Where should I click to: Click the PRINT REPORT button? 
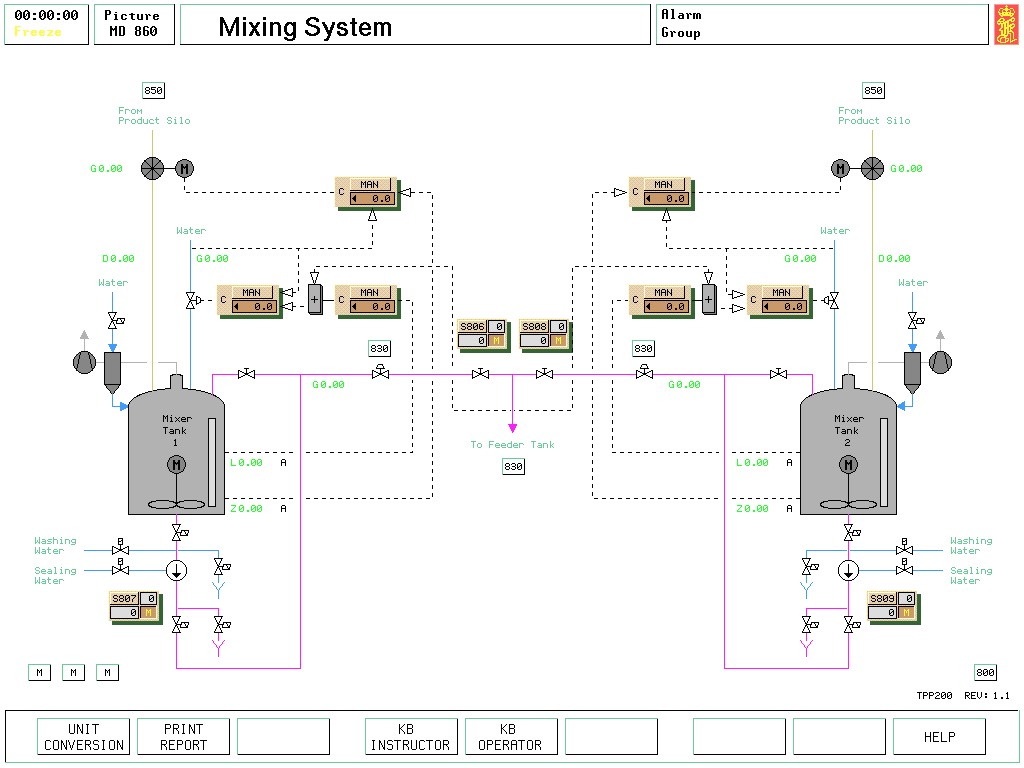click(184, 737)
